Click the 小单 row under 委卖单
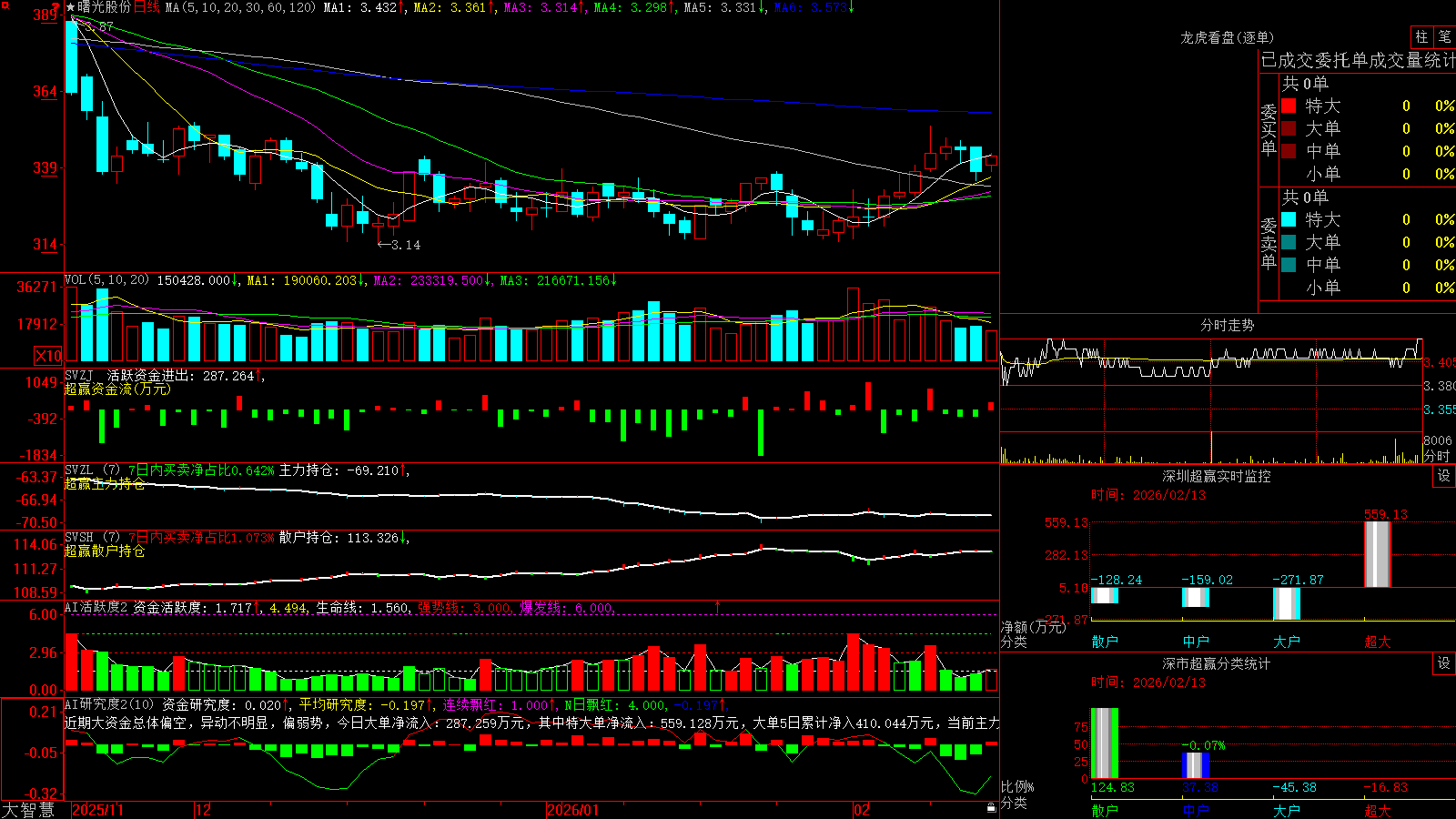Viewport: 1456px width, 819px height. pyautogui.click(x=1368, y=288)
